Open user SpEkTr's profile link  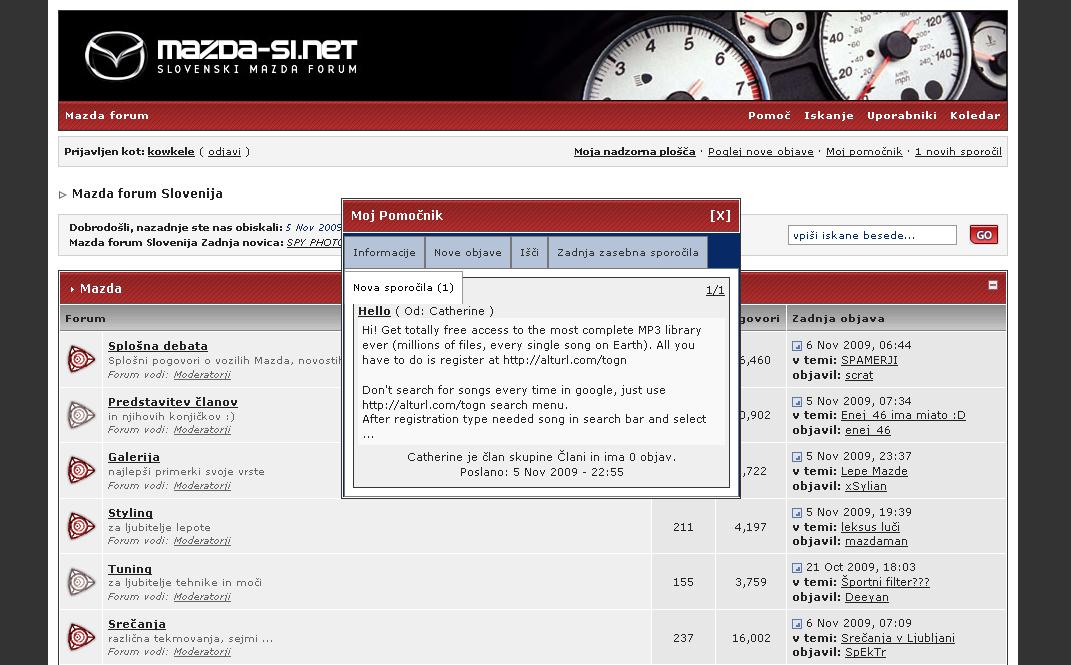coord(865,653)
